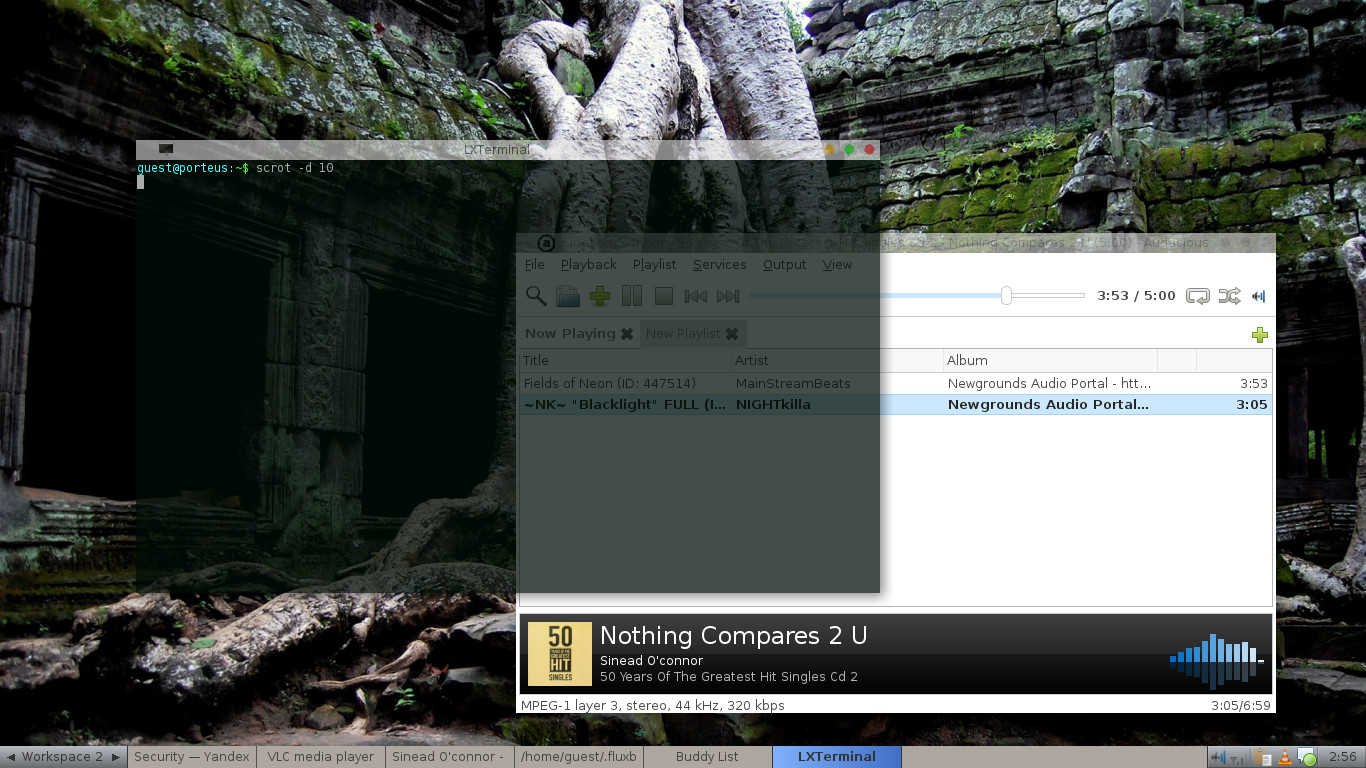This screenshot has height=768, width=1366.
Task: Open 'VLC media player' taskbar entry
Action: point(321,757)
